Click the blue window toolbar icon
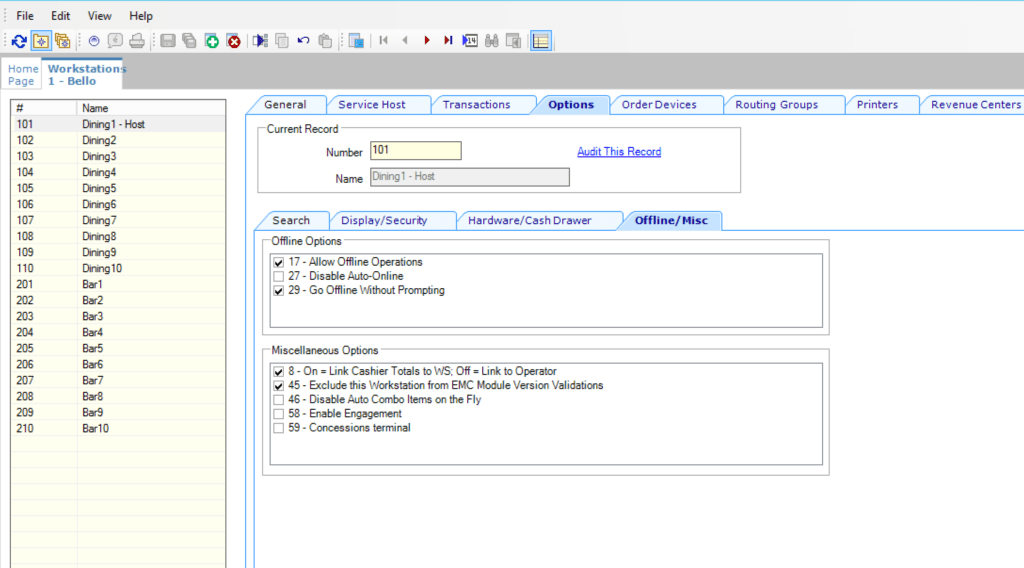Screen dimensions: 1024x568 tap(357, 41)
